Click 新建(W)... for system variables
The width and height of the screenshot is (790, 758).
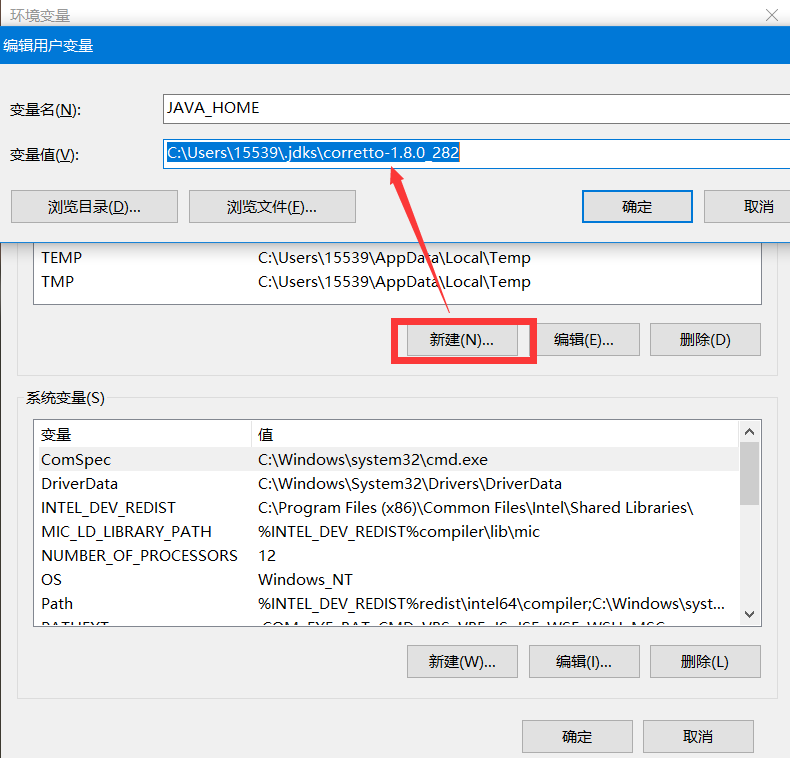coord(462,662)
